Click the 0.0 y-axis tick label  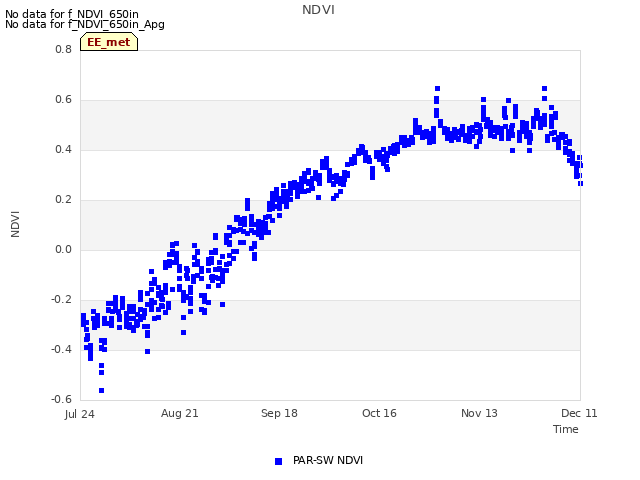[x=63, y=249]
